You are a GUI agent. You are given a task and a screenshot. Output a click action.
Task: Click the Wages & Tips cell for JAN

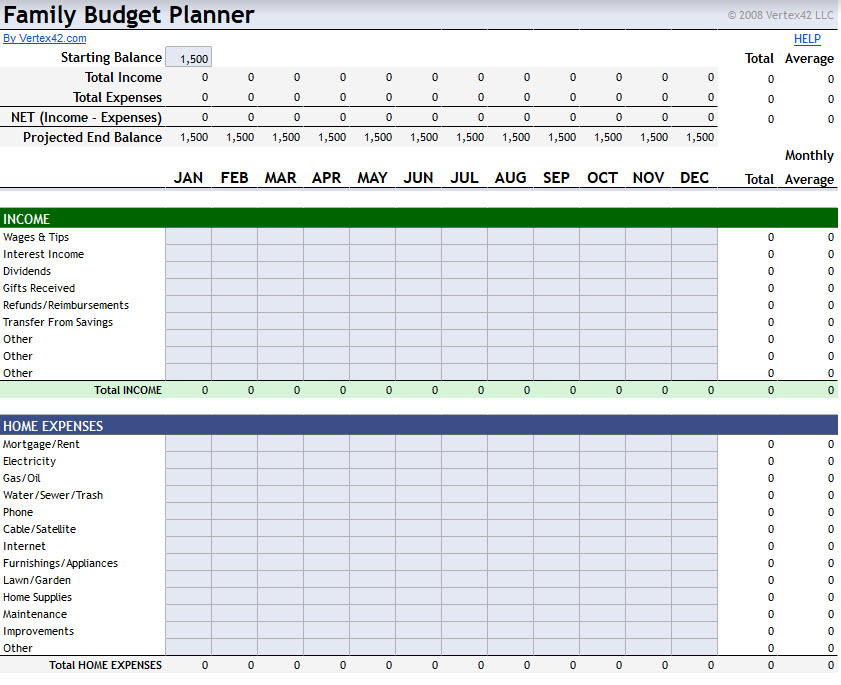coord(188,237)
